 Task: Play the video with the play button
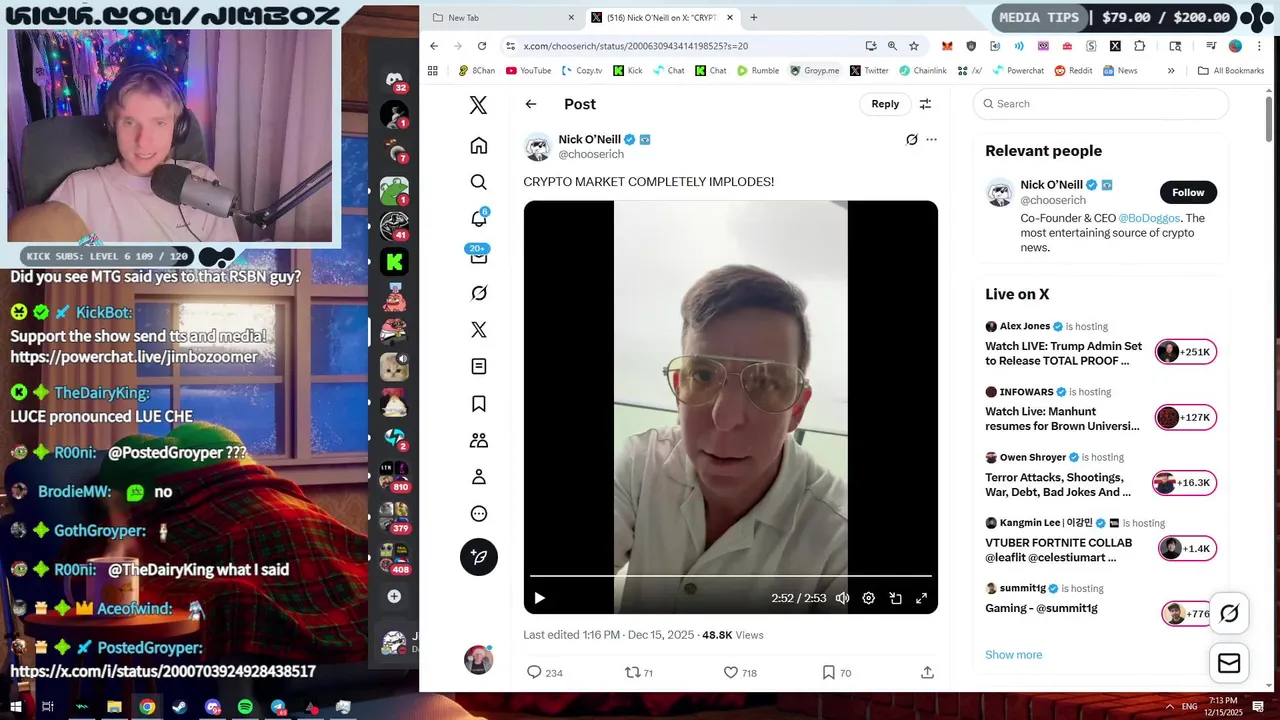coord(539,598)
